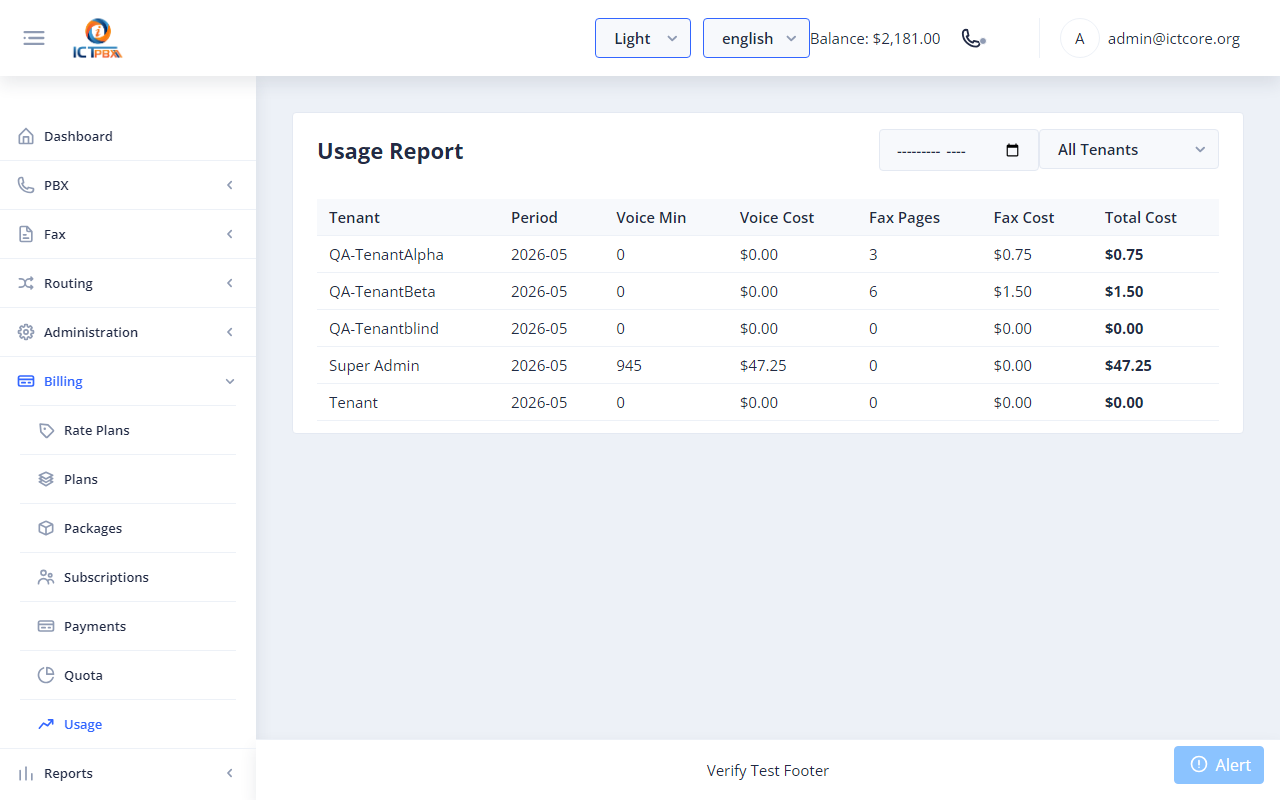Click the Dashboard home icon
The image size is (1280, 800).
[x=26, y=136]
